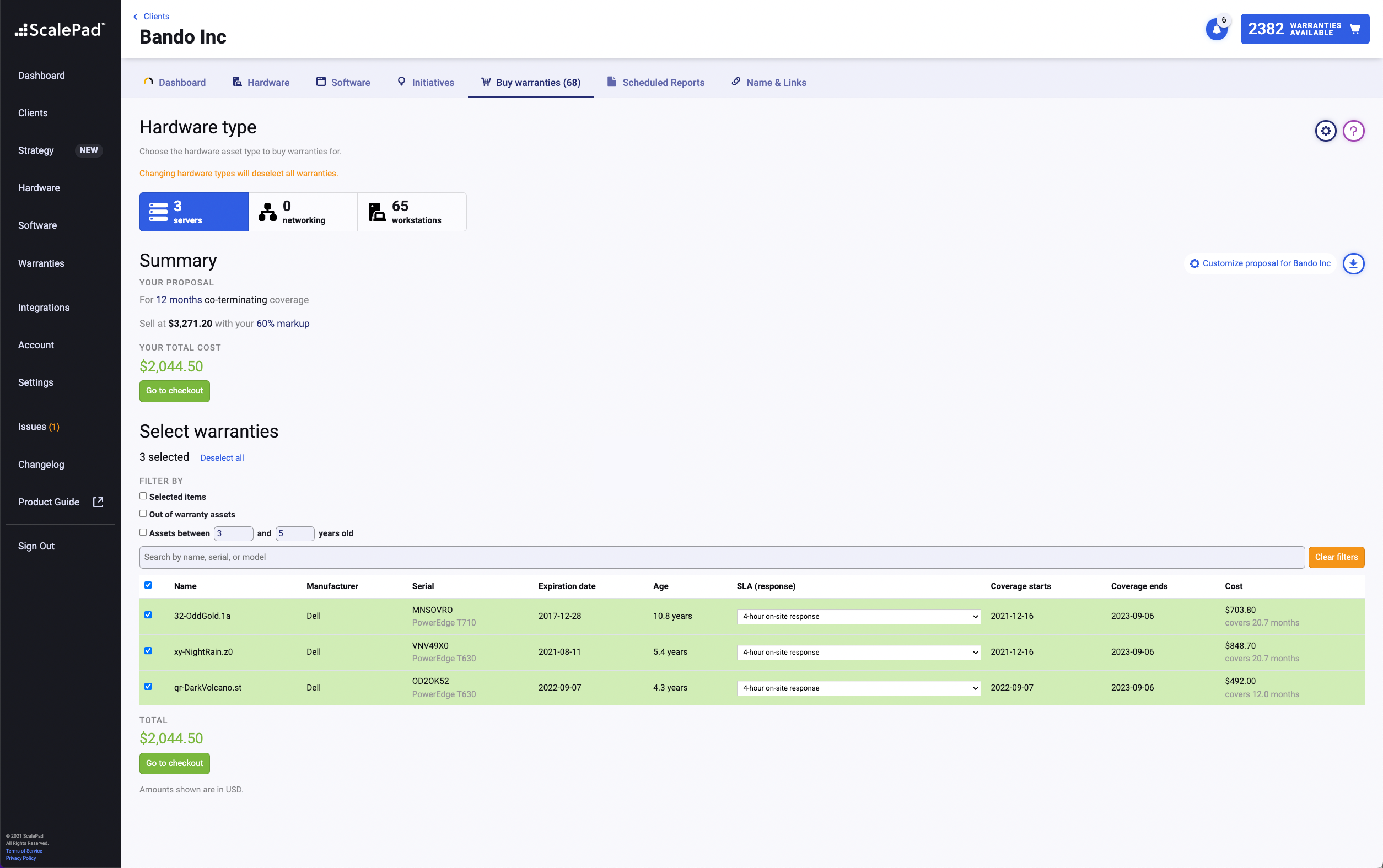This screenshot has height=868, width=1383.
Task: Click the download proposal icon
Action: 1353,263
